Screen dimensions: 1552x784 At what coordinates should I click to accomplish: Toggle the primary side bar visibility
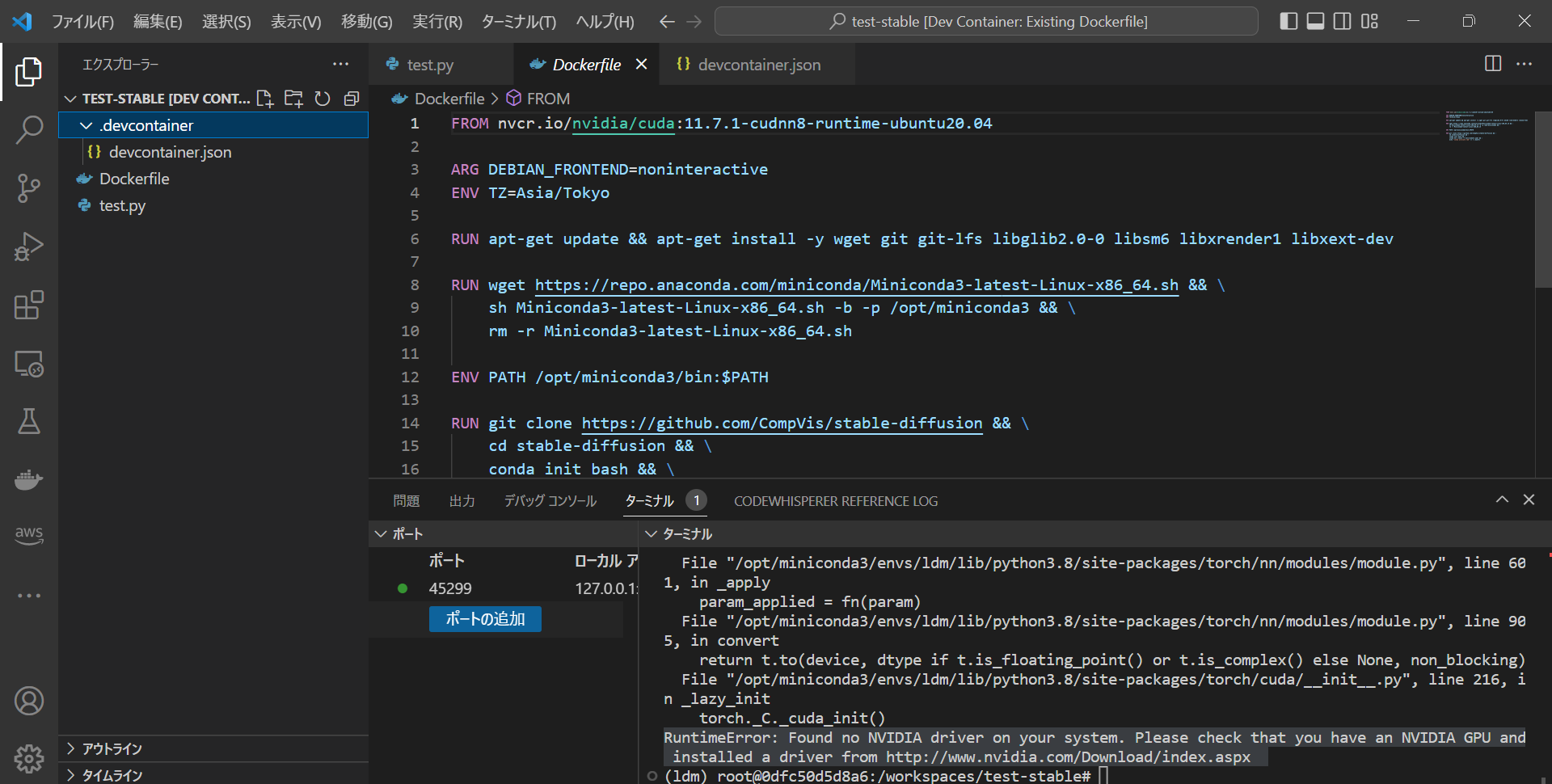1288,21
